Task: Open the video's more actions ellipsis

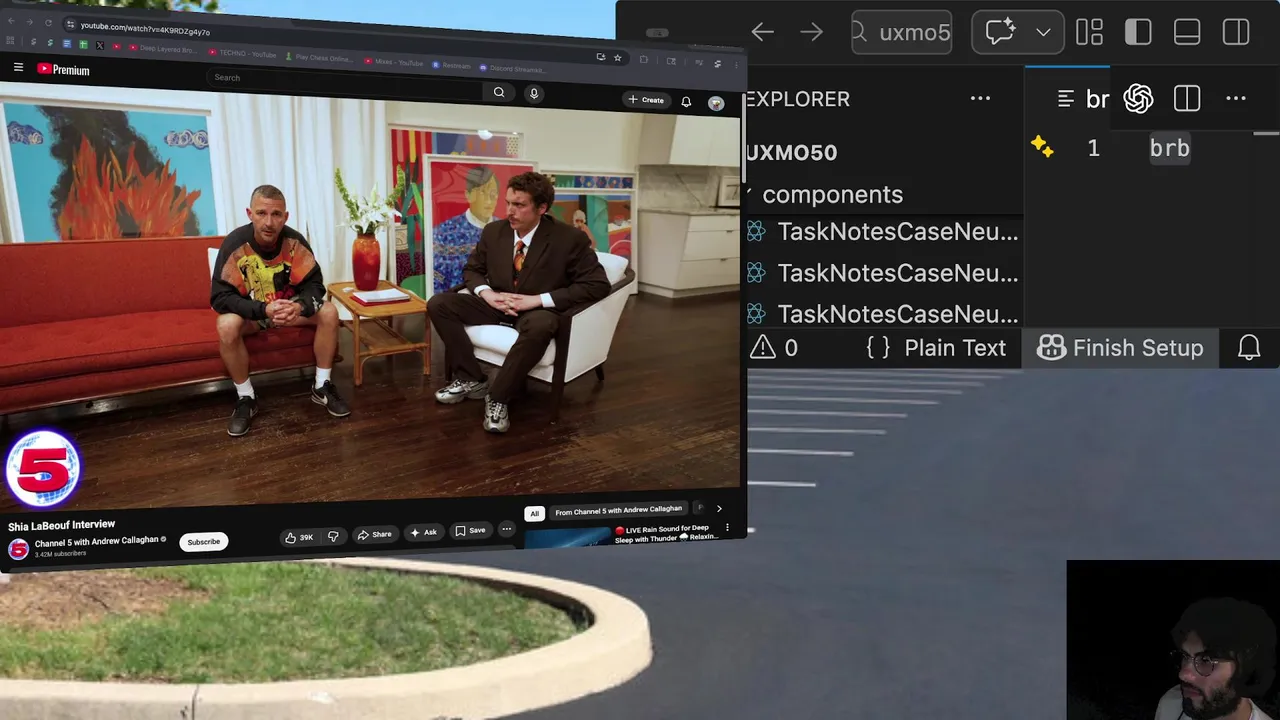Action: point(506,530)
